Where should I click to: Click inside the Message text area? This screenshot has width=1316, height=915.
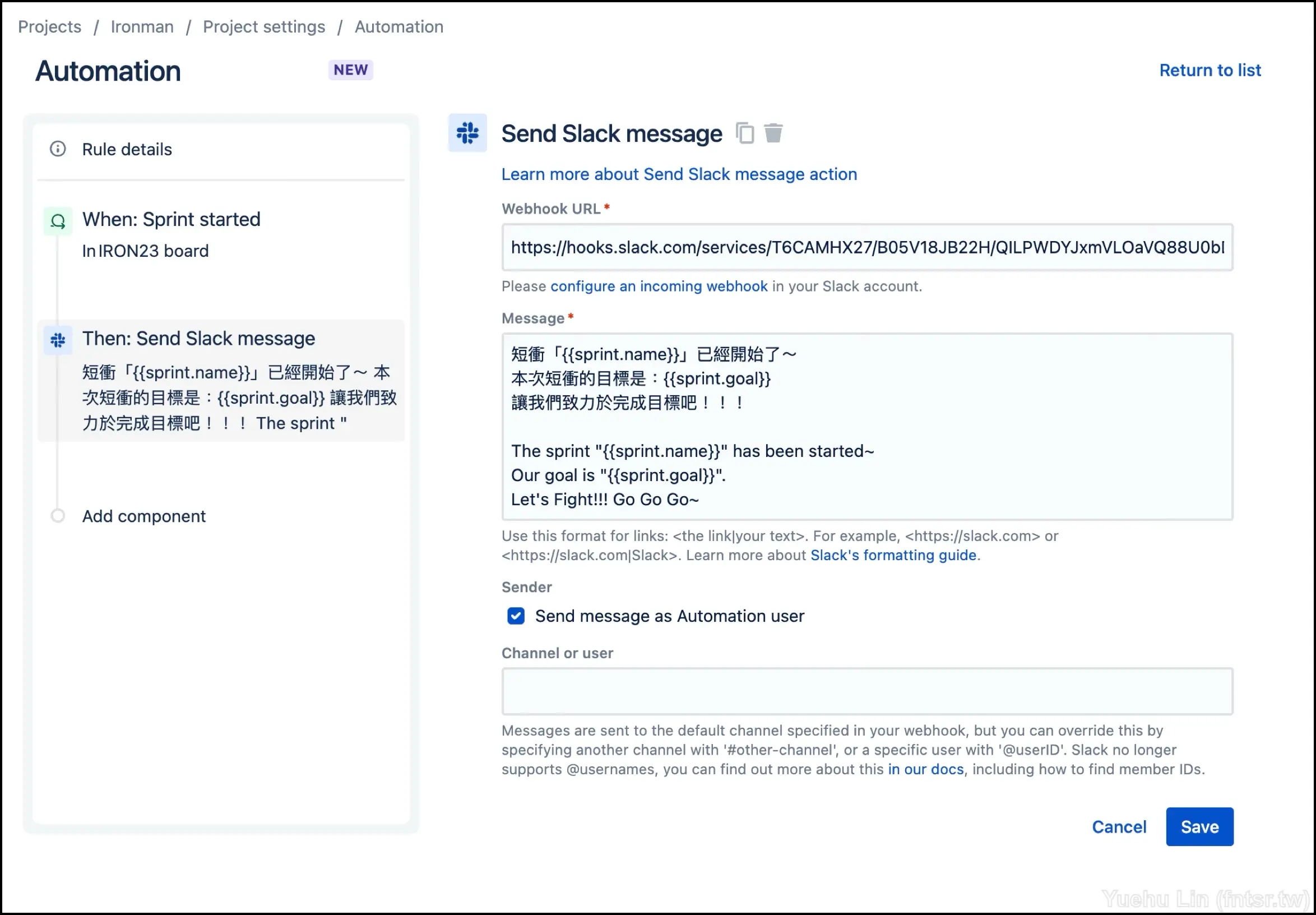(867, 427)
